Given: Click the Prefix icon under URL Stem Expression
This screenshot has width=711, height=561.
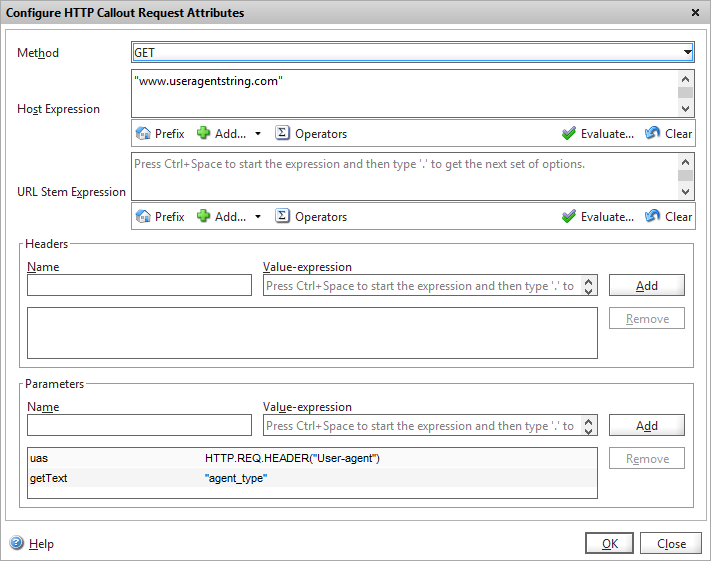Looking at the screenshot, I should (143, 216).
